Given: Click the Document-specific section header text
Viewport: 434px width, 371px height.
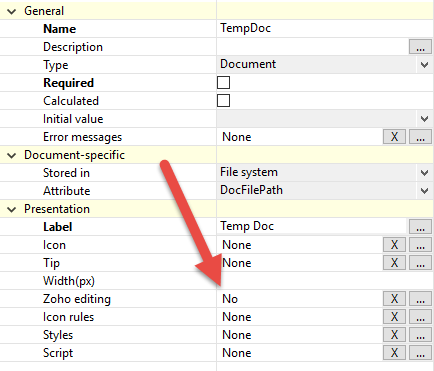Looking at the screenshot, I should [x=74, y=155].
